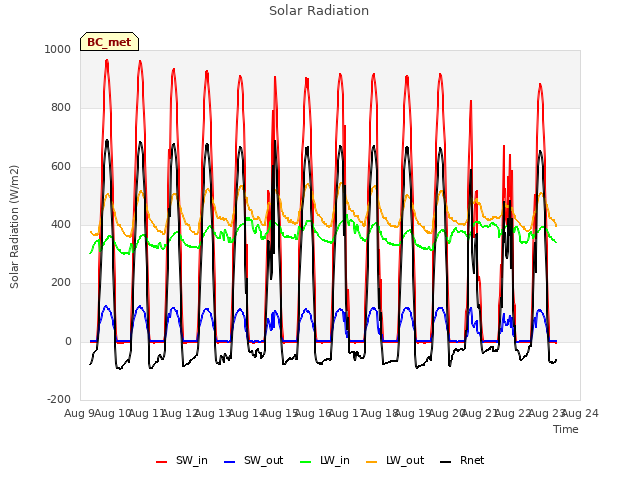This screenshot has width=640, height=480.
Task: Select the LW_out legend label
Action: point(405,460)
